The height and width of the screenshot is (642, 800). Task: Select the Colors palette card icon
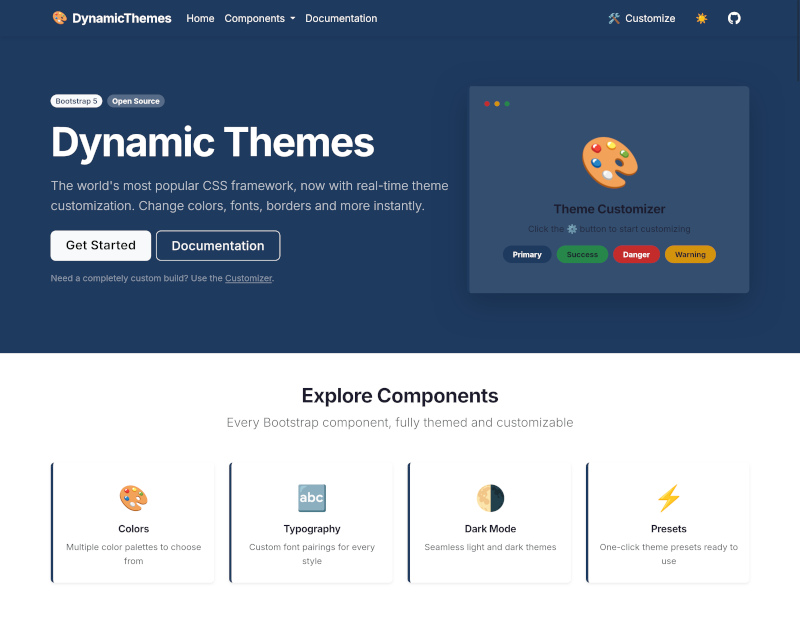[x=133, y=498]
